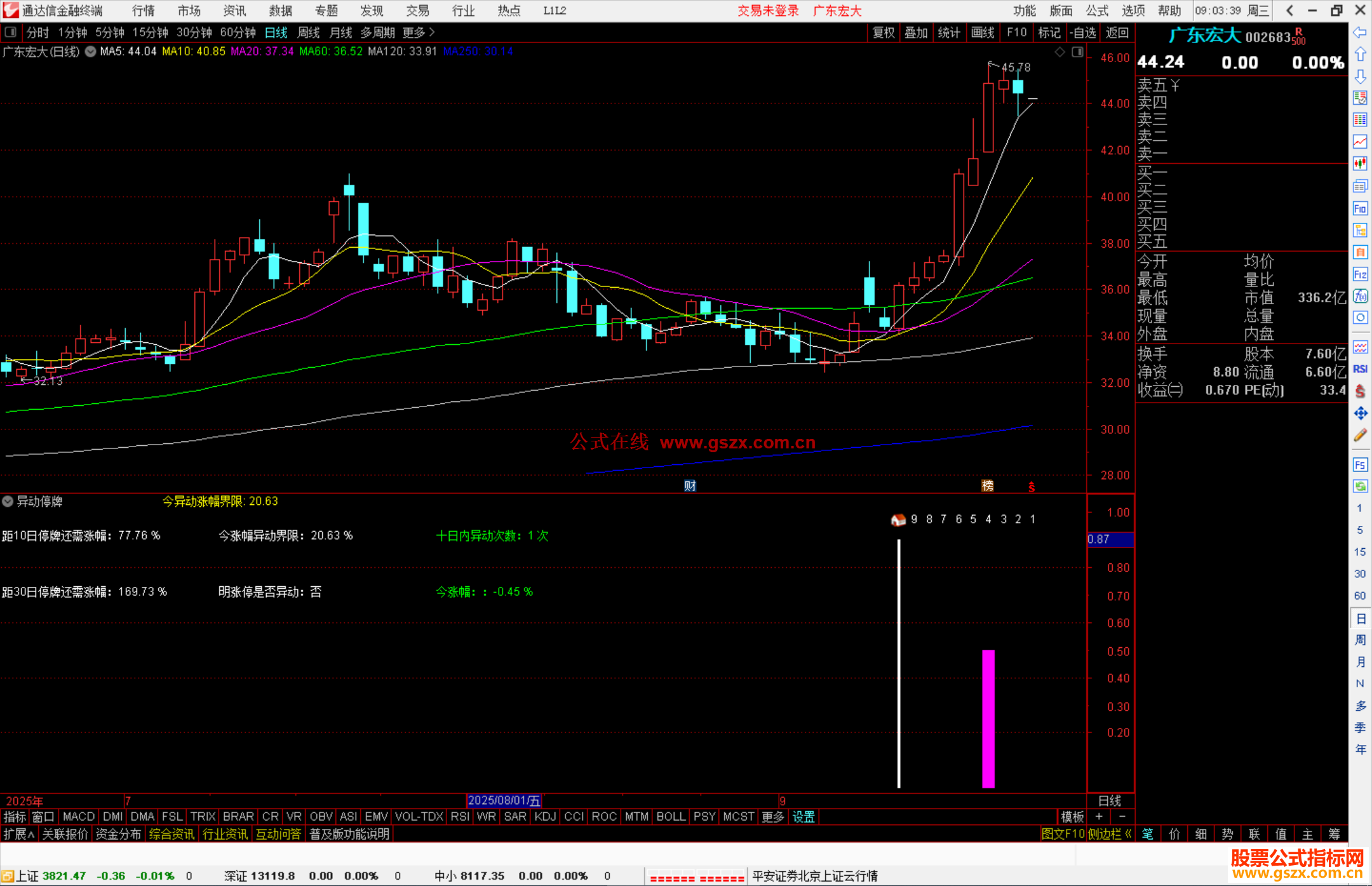Open the watchlist icon with checkmark
Screen dimensions: 1372x886
[1360, 98]
